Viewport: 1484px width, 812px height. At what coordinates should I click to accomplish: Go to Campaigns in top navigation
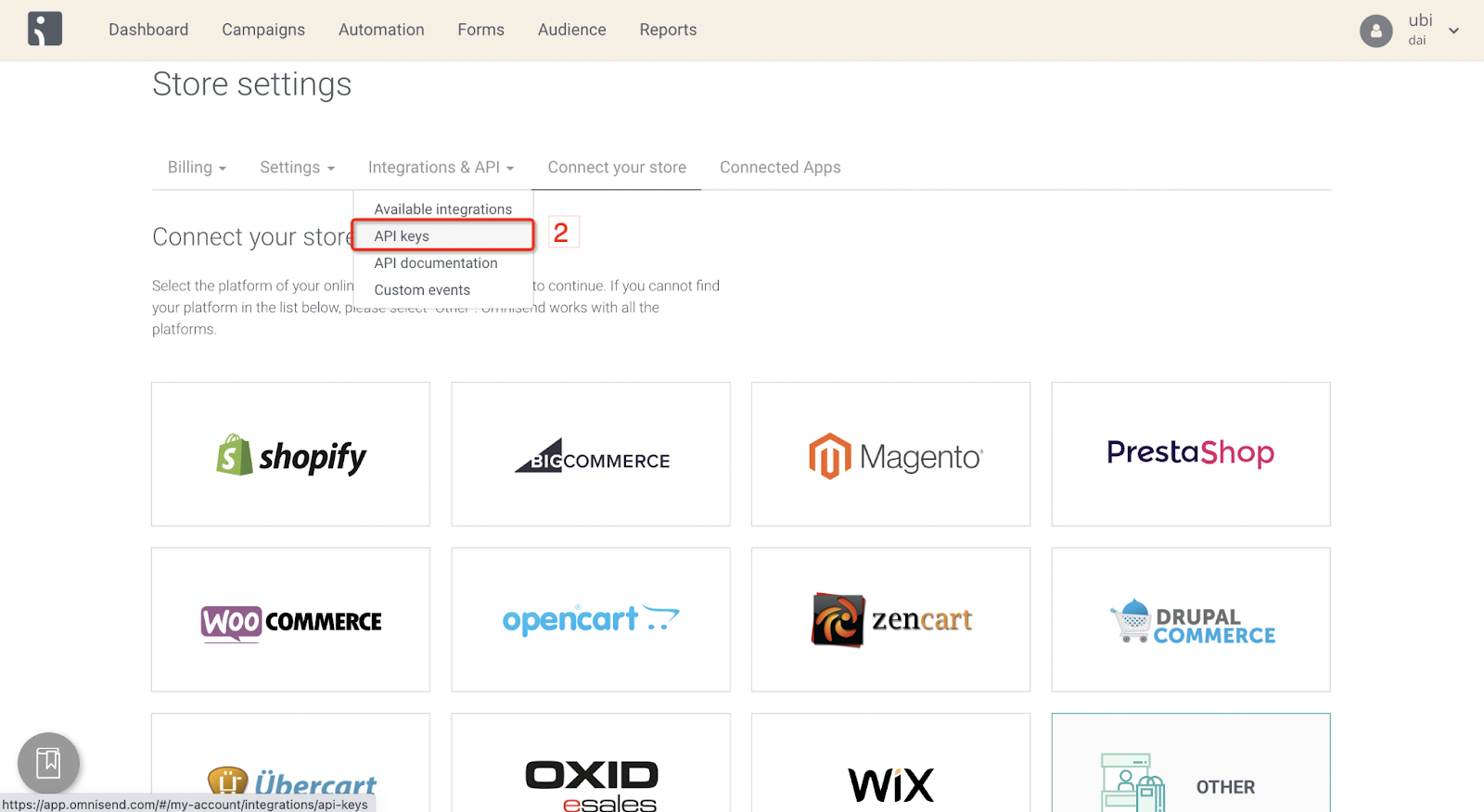tap(263, 30)
